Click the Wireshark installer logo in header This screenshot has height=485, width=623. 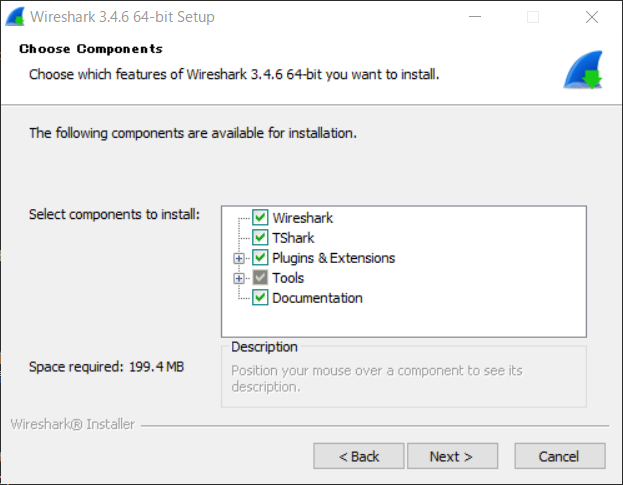tap(583, 70)
